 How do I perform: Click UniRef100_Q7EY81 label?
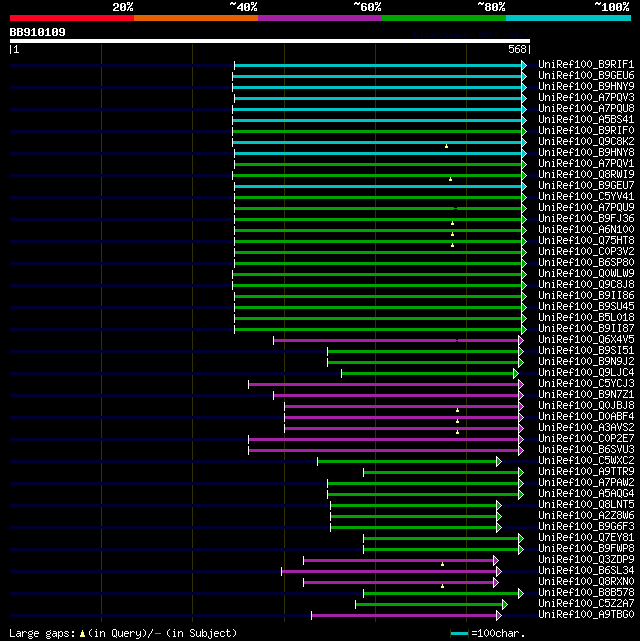click(586, 538)
